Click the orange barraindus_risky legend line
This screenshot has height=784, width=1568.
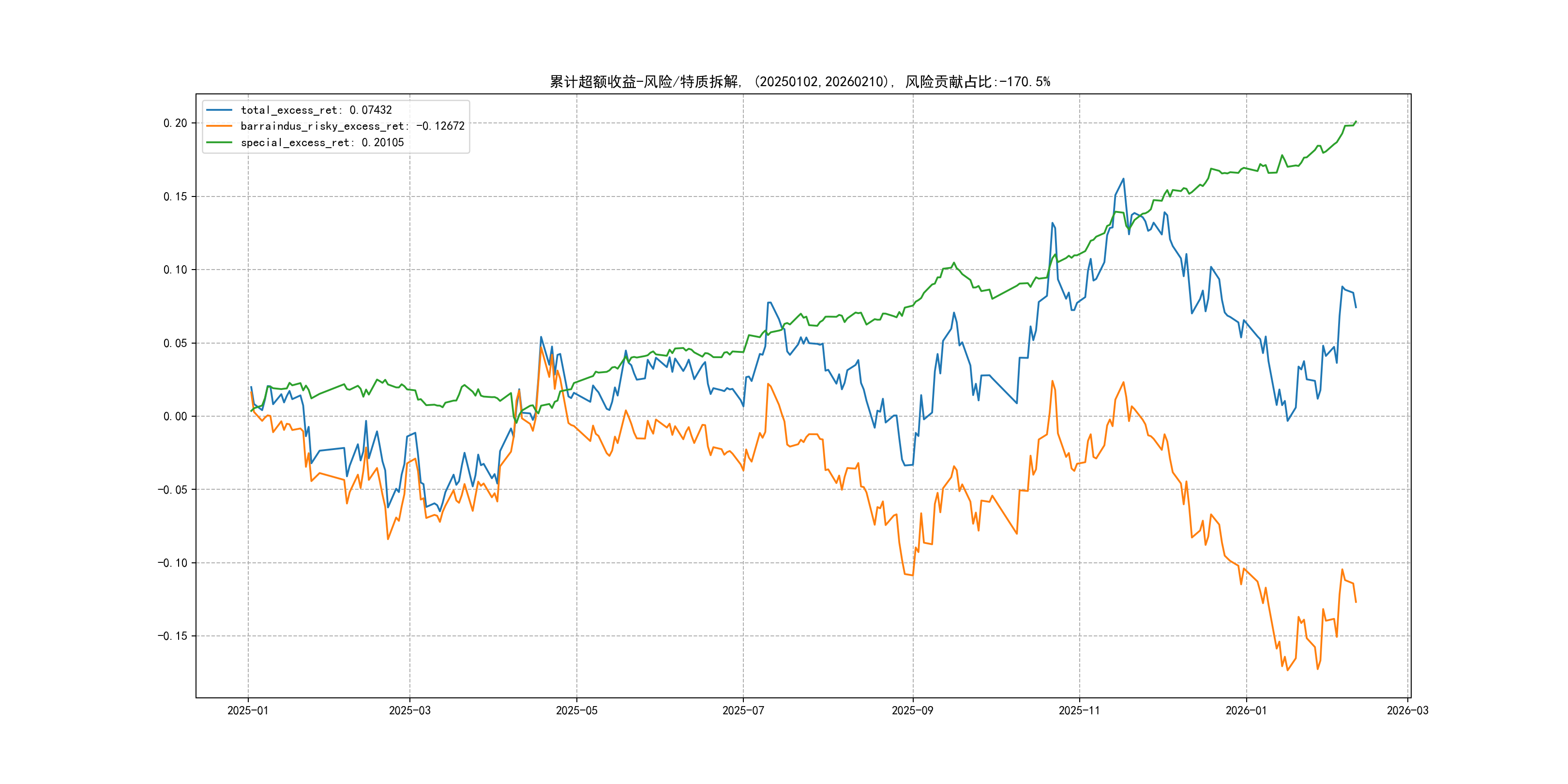point(219,126)
